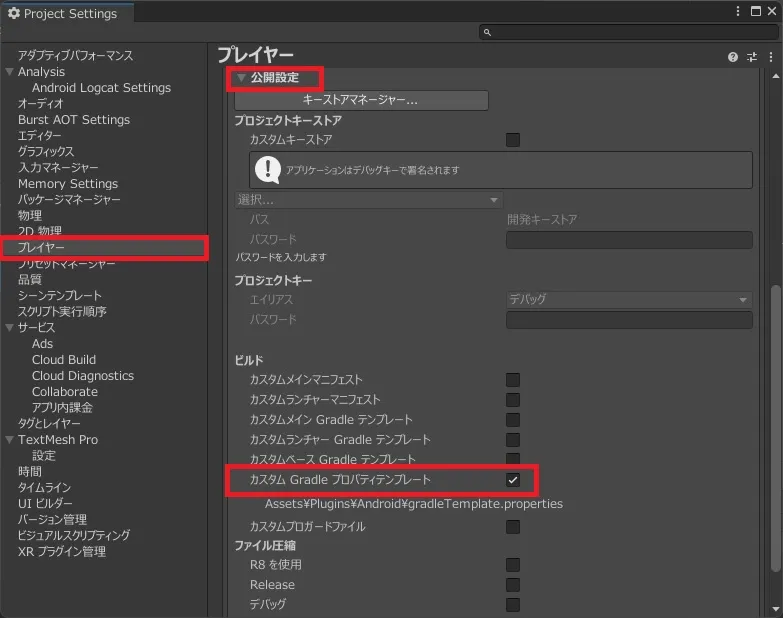
Task: Select 入力マネージャー settings
Action: (x=58, y=168)
